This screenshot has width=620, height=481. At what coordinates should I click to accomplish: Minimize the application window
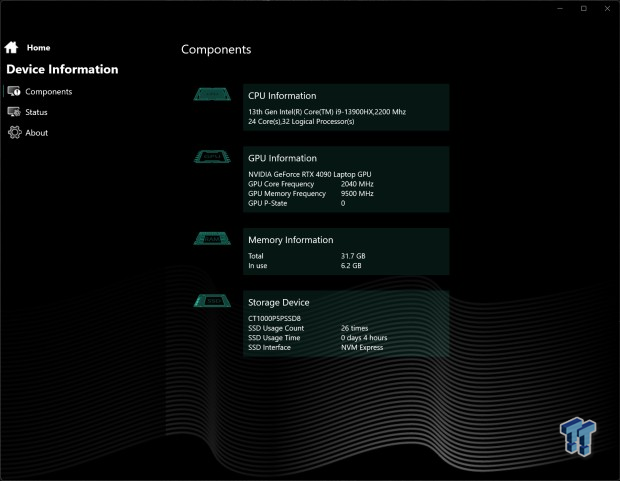[x=560, y=8]
